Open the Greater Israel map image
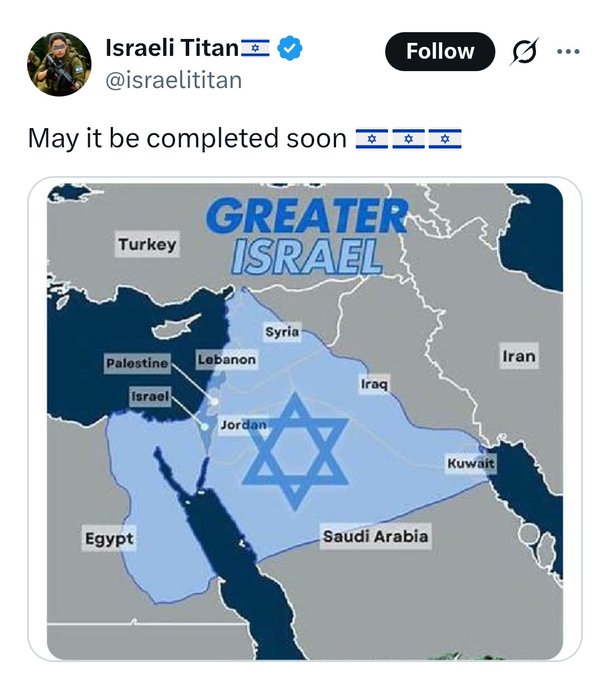Screen dimensions: 610x679 coord(305,421)
